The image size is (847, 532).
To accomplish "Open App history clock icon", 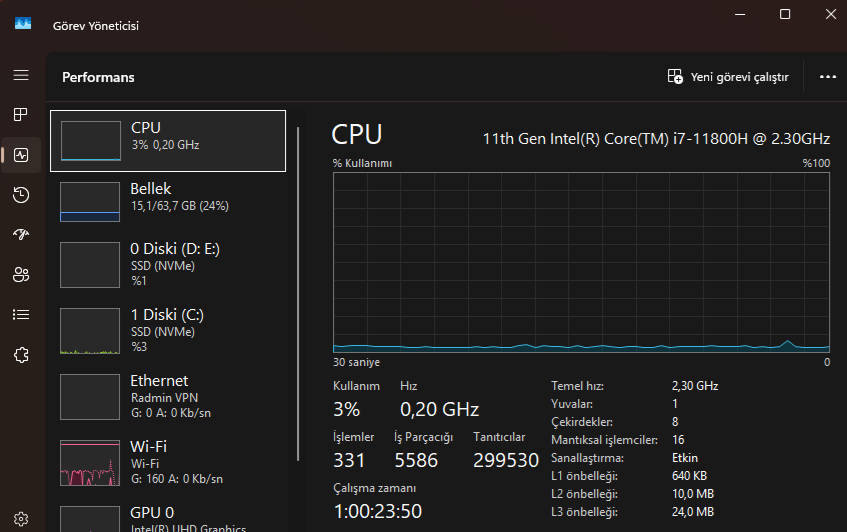I will (x=21, y=194).
